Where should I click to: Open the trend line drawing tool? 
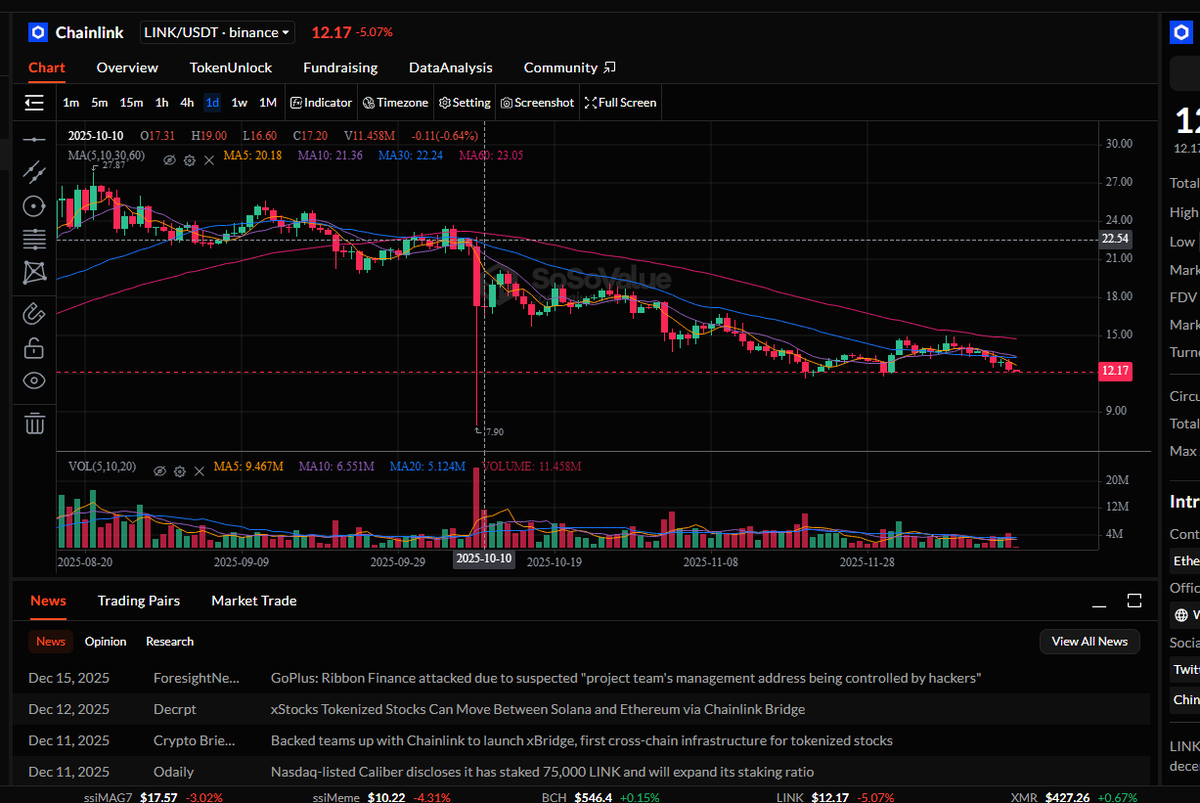click(34, 172)
